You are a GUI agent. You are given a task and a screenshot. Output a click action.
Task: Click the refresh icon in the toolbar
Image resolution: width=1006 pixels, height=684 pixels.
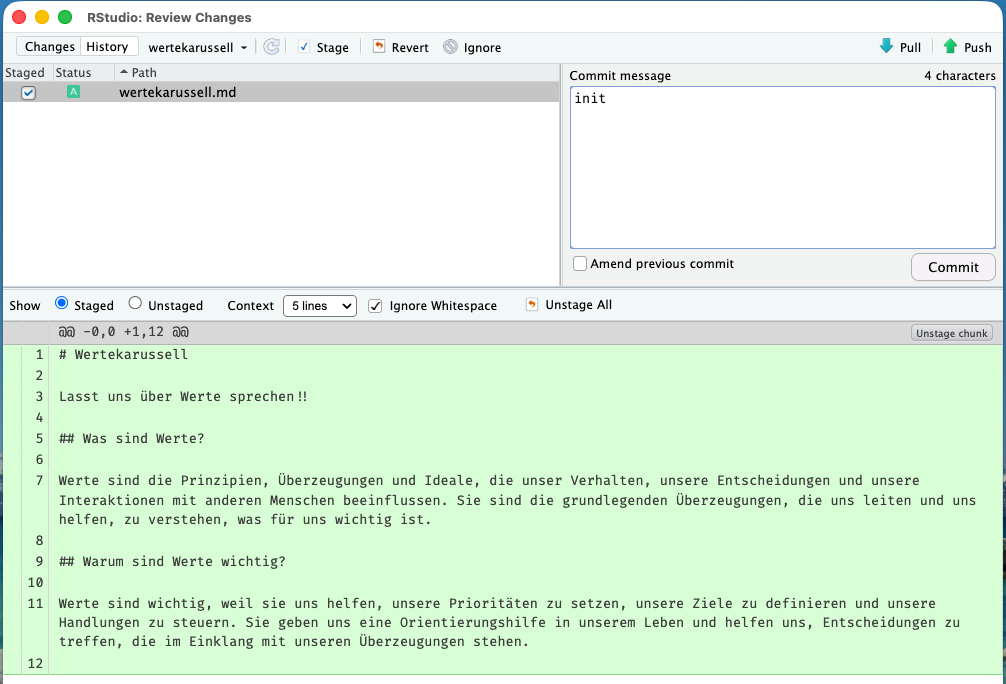click(271, 47)
